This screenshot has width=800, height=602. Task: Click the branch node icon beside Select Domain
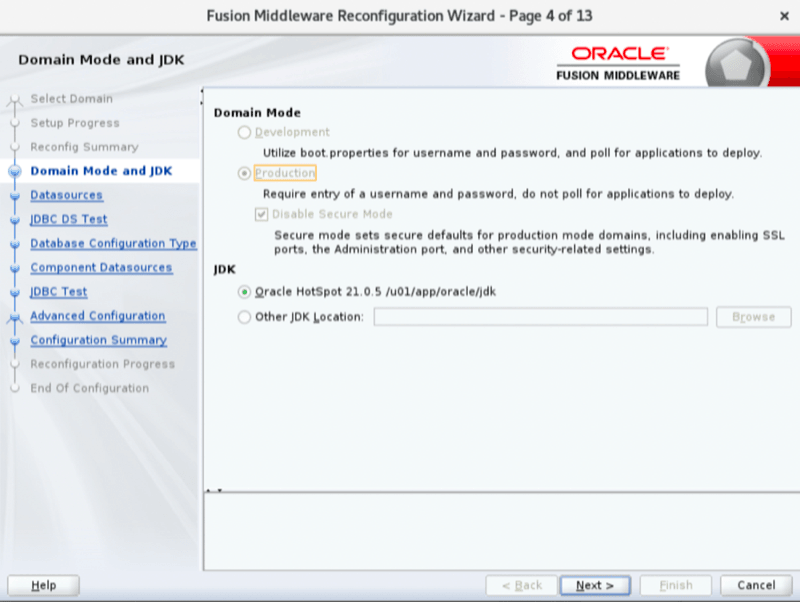point(15,100)
